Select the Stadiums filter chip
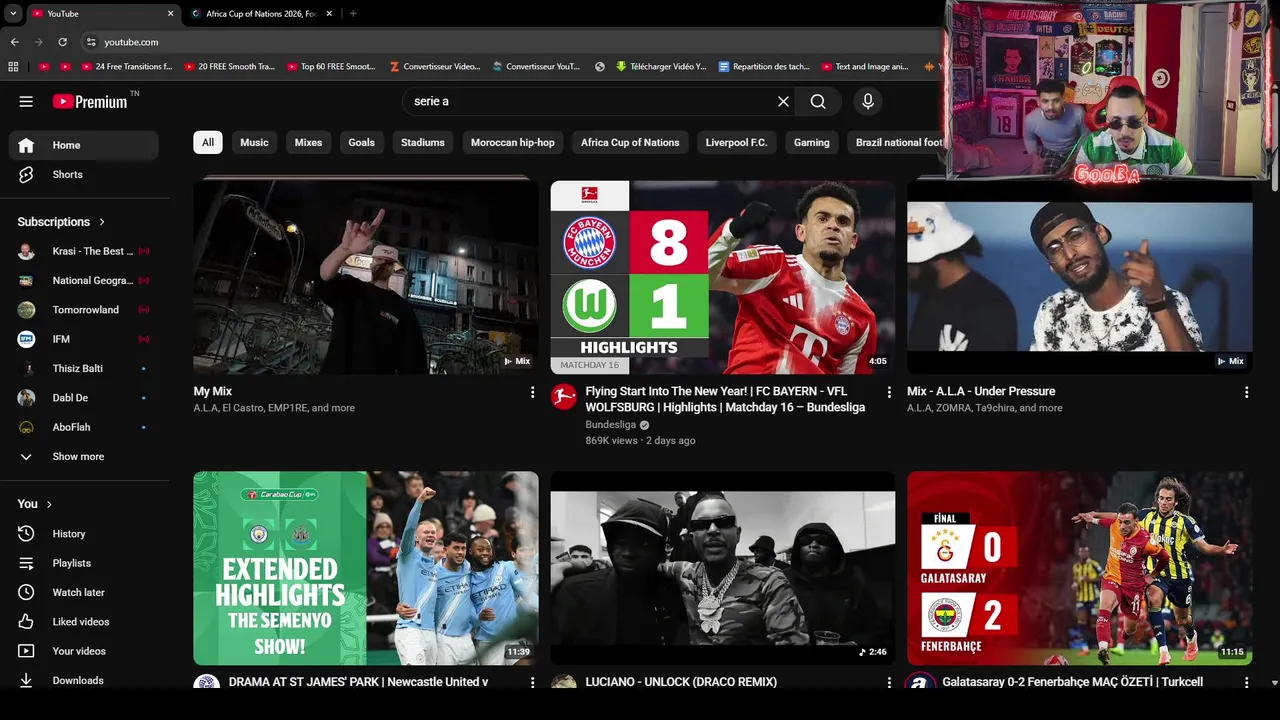 (x=423, y=142)
